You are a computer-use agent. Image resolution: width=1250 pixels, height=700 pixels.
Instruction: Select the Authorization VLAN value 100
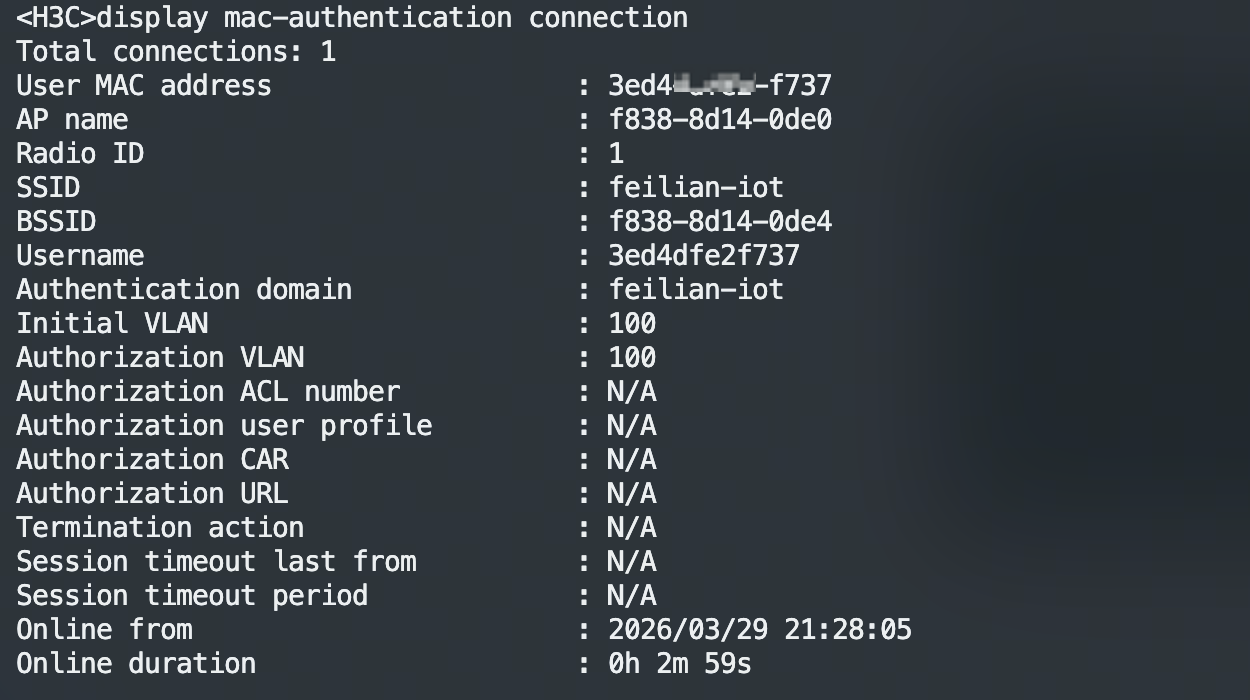(632, 357)
